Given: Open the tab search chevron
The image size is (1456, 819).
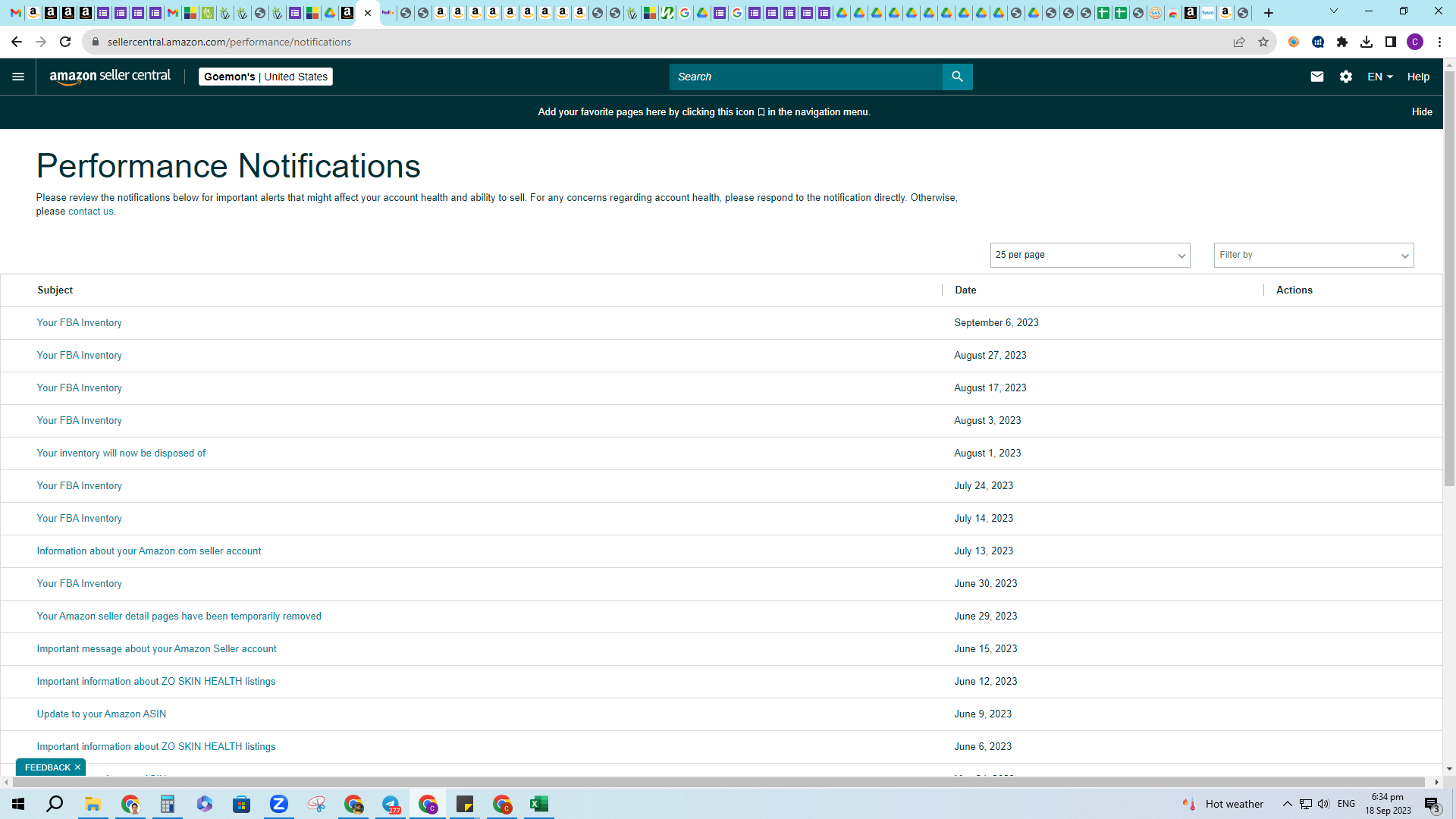Looking at the screenshot, I should [1333, 11].
